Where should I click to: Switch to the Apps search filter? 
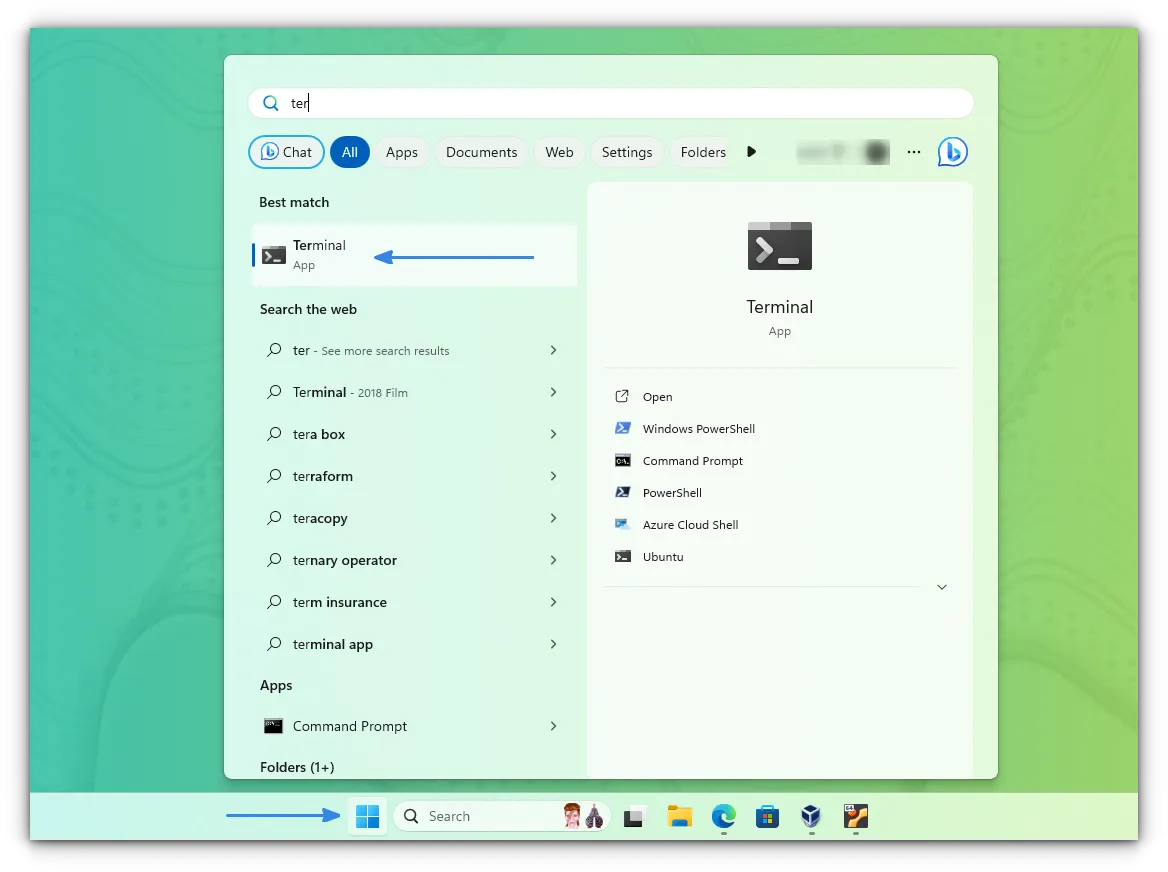tap(402, 151)
